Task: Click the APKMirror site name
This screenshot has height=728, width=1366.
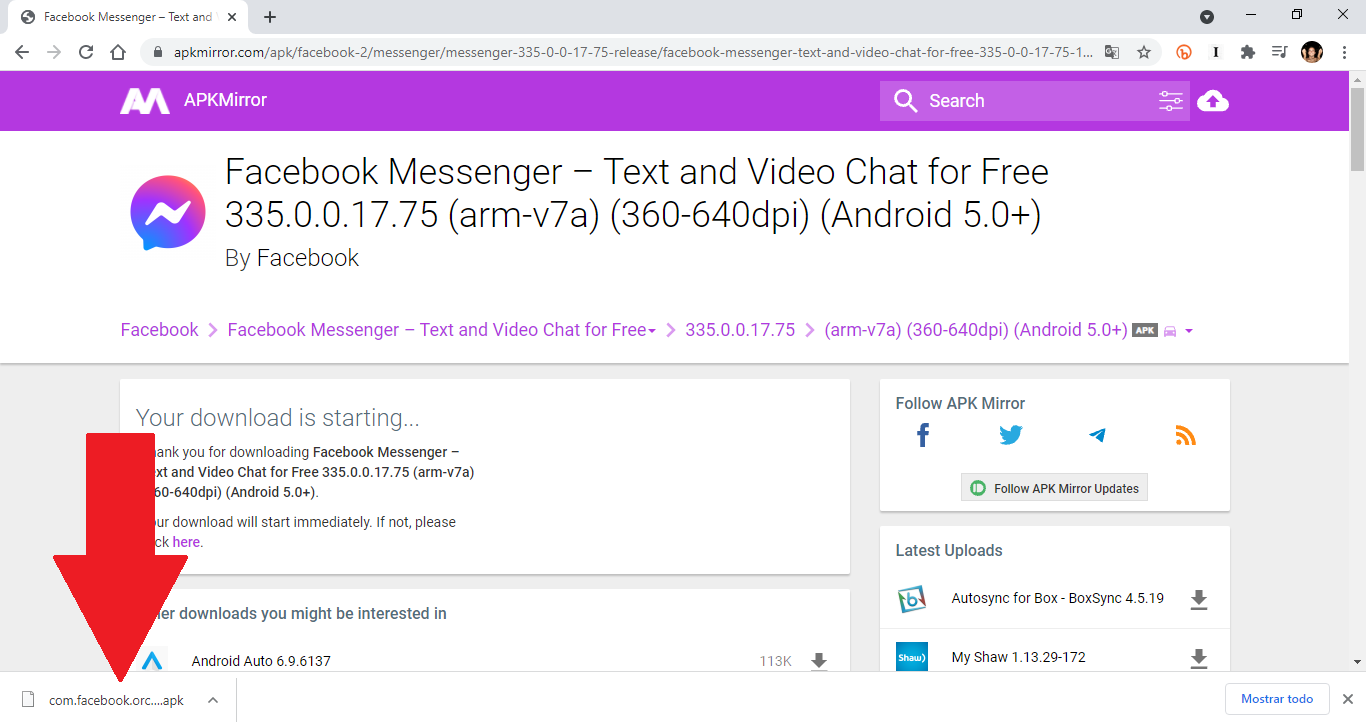Action: [225, 100]
